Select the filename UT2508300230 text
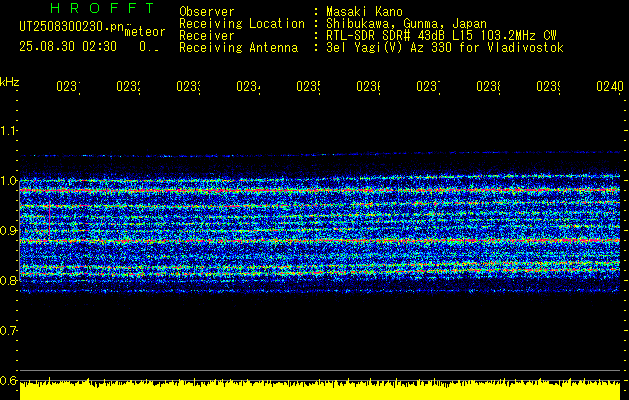629x400 pixels. (x=72, y=27)
